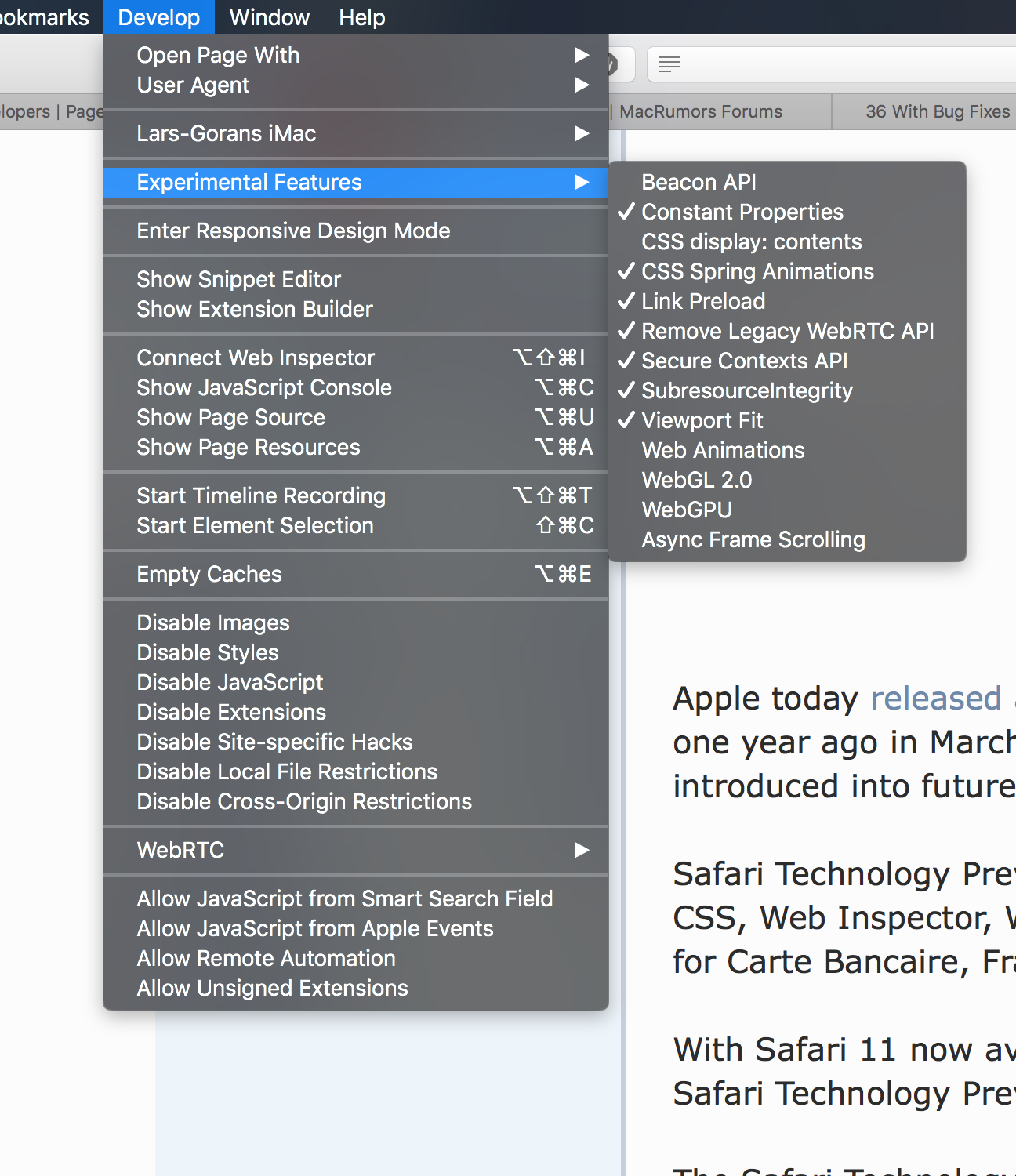Turn on WebGL 2.0
This screenshot has height=1176, width=1016.
787,480
